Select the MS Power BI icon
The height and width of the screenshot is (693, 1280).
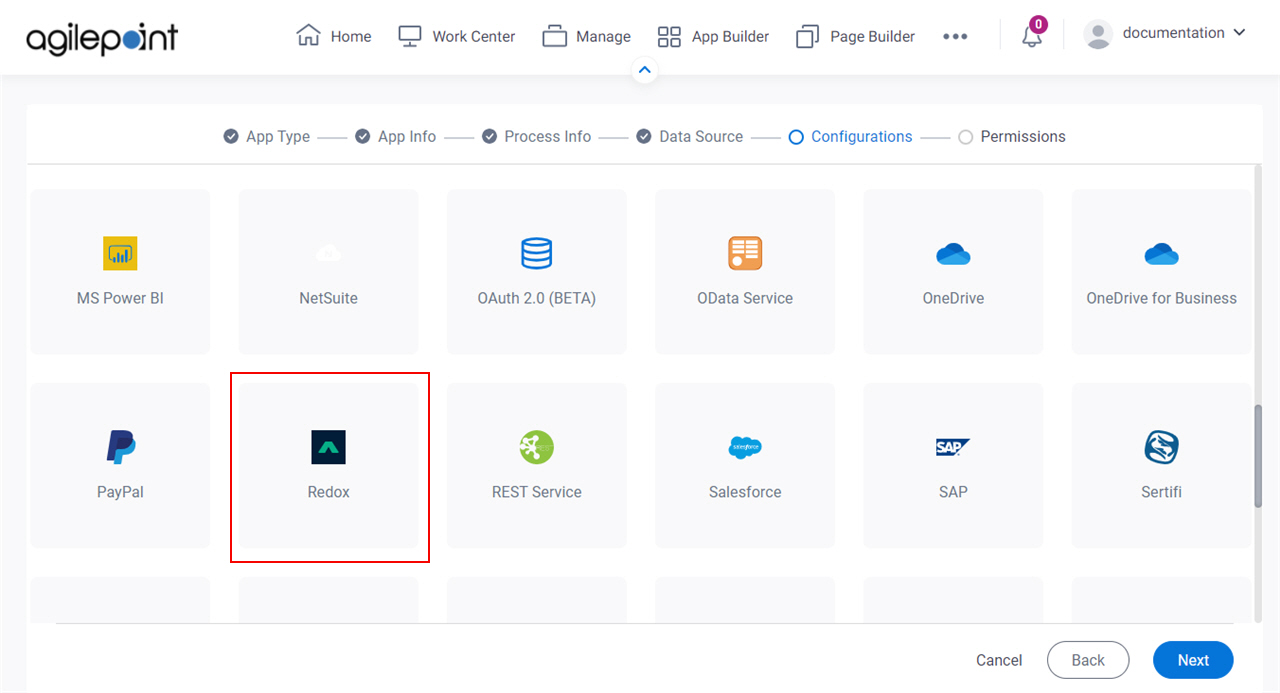(x=120, y=253)
